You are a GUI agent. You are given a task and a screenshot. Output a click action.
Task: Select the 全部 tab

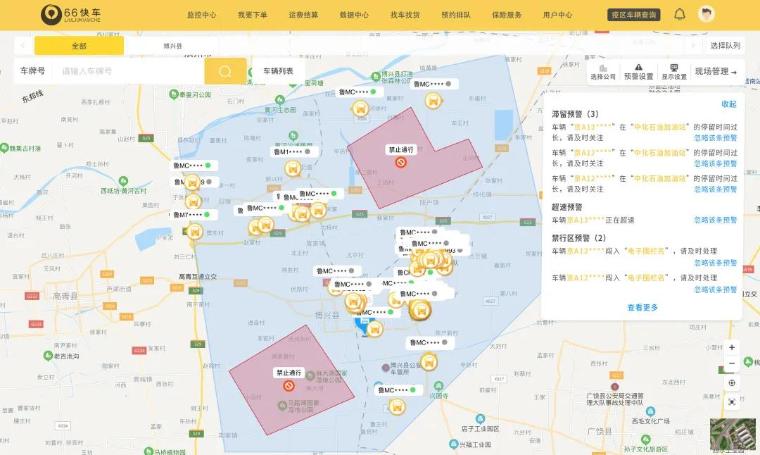79,46
